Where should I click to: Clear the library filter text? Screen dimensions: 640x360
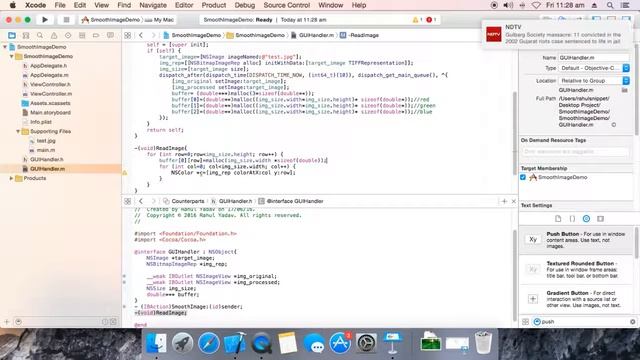[632, 322]
